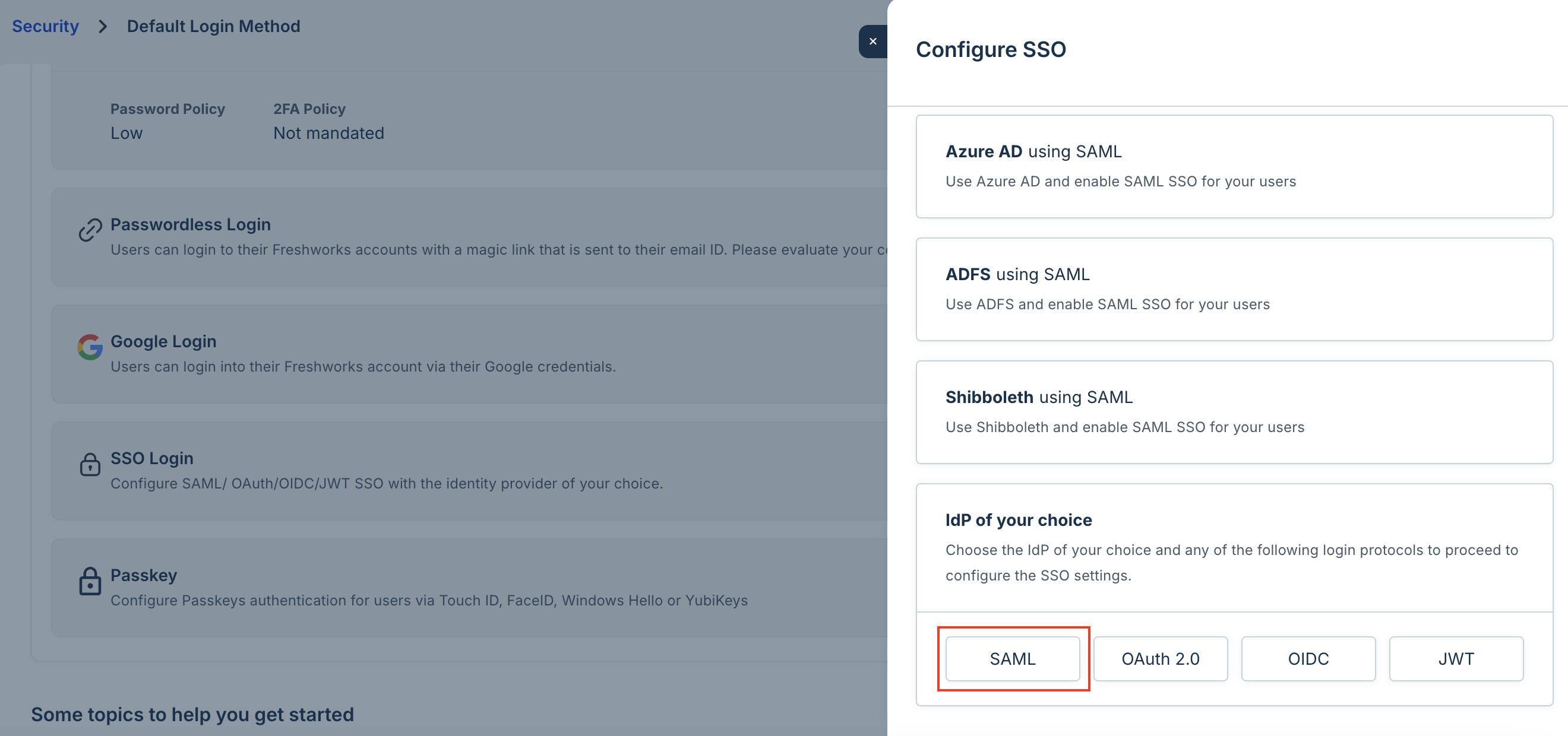
Task: Click 'Configure SAML/ OAuth/OIDC/JWT SSO' description
Action: coord(387,484)
